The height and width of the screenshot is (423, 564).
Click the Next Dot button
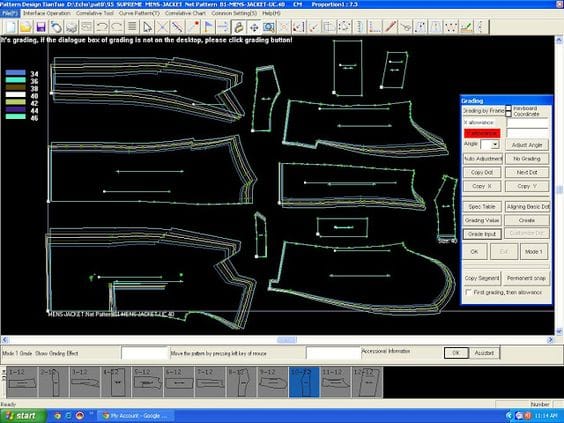tap(527, 172)
